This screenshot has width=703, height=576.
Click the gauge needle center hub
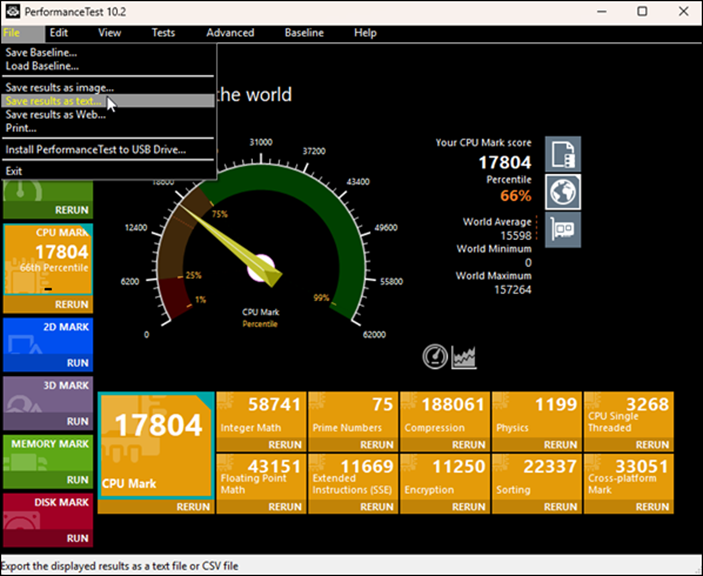point(261,268)
